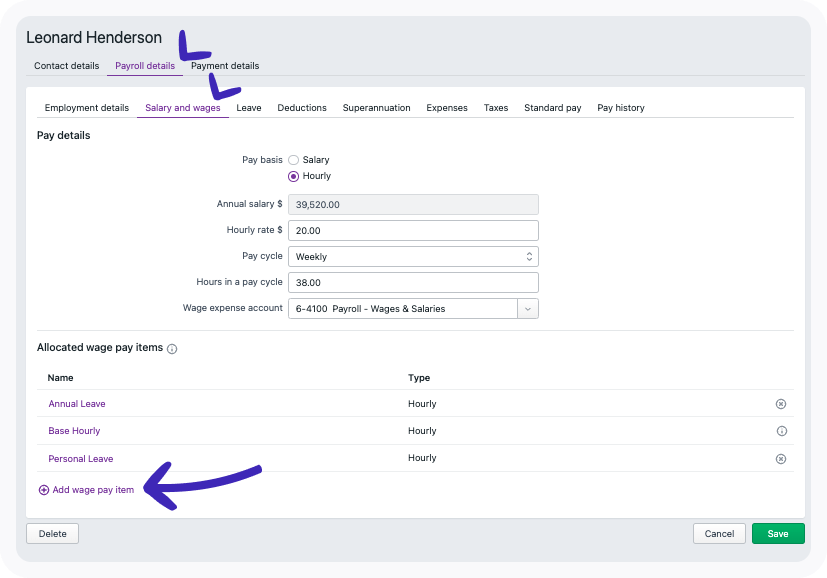Open the Wage expense account combo box
This screenshot has width=827, height=578.
[x=402, y=309]
